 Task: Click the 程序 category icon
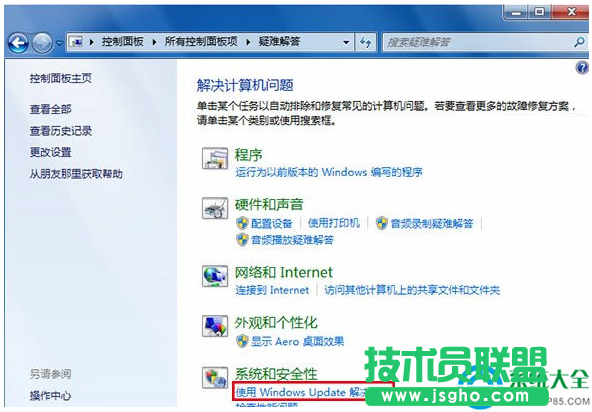click(x=215, y=159)
